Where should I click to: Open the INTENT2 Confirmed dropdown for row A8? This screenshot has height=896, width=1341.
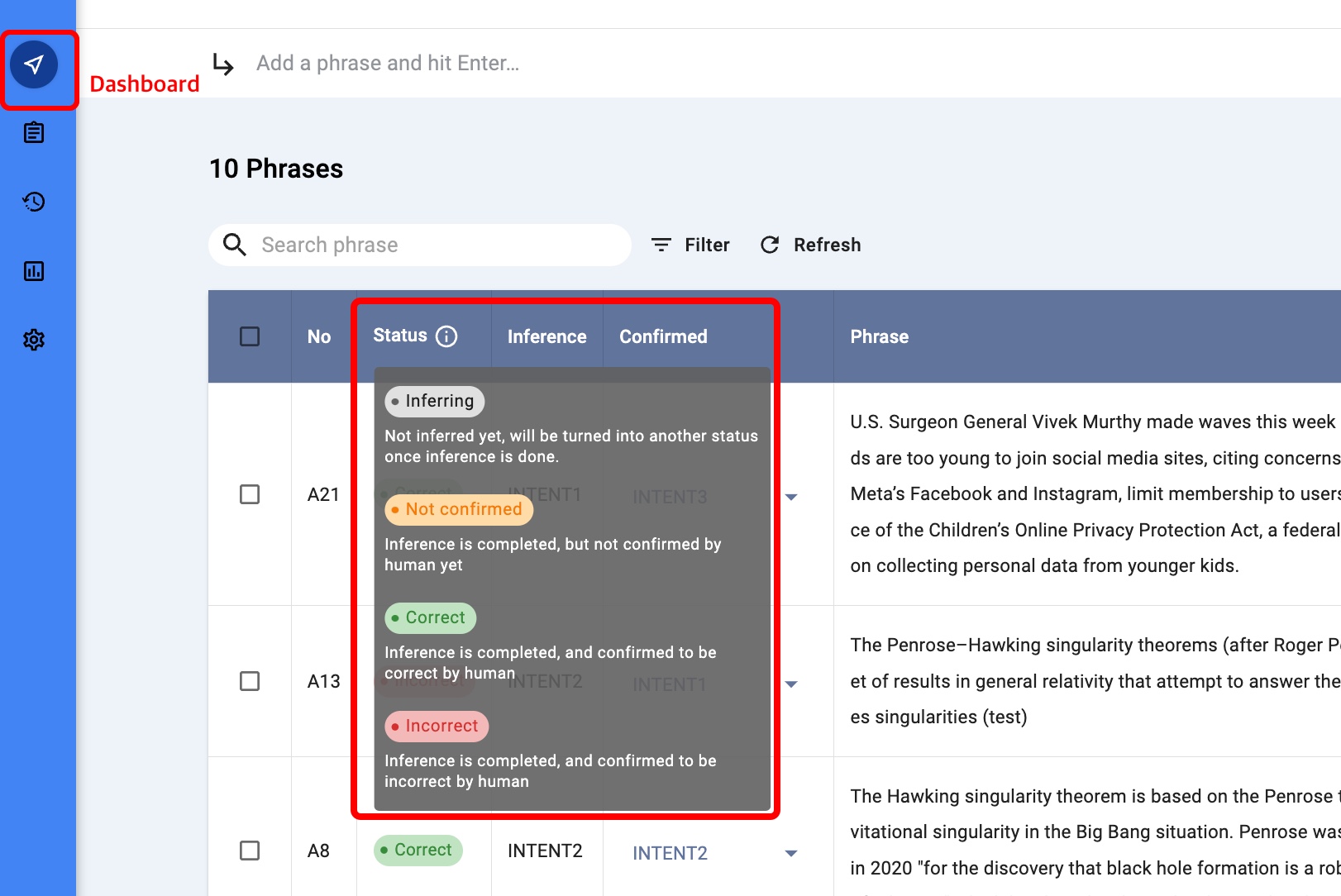791,853
